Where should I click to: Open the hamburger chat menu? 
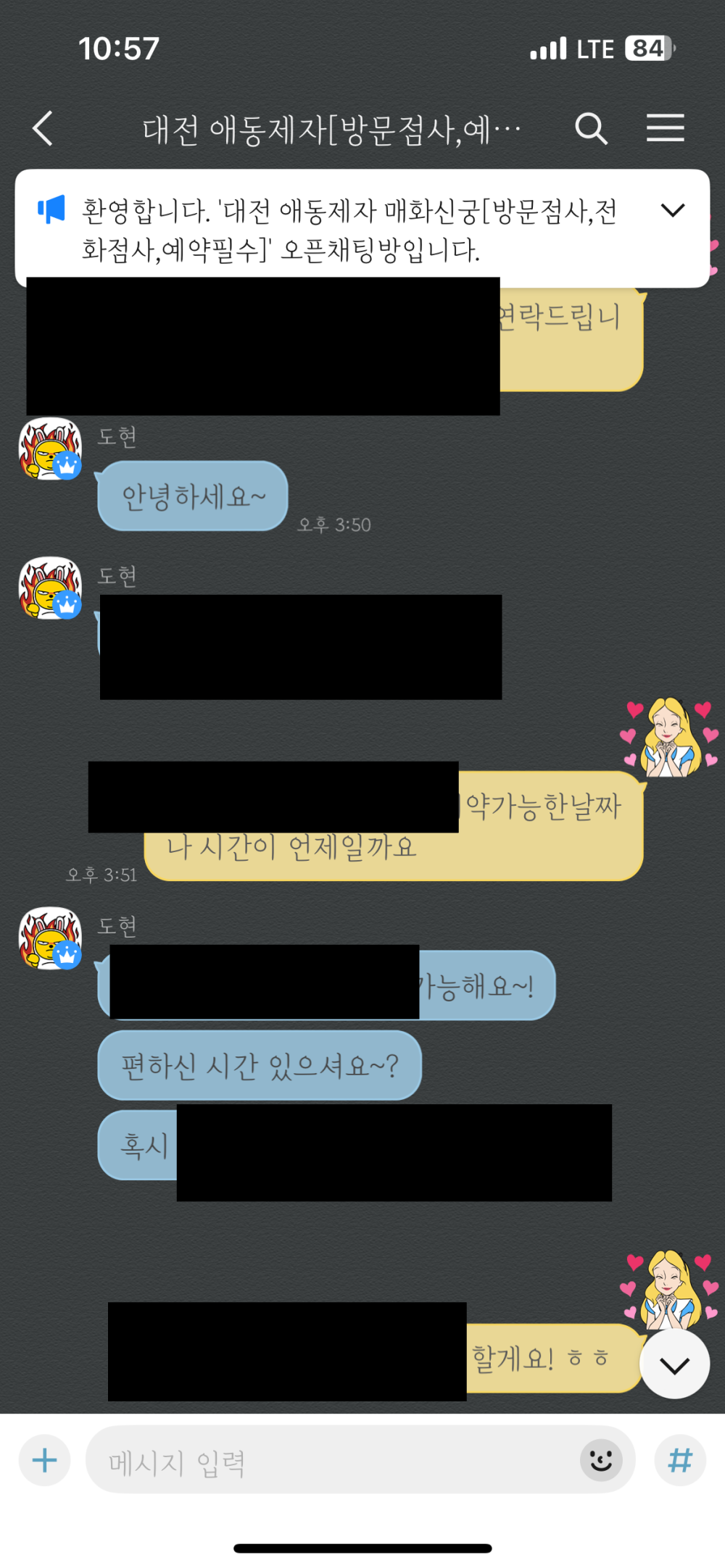tap(665, 128)
